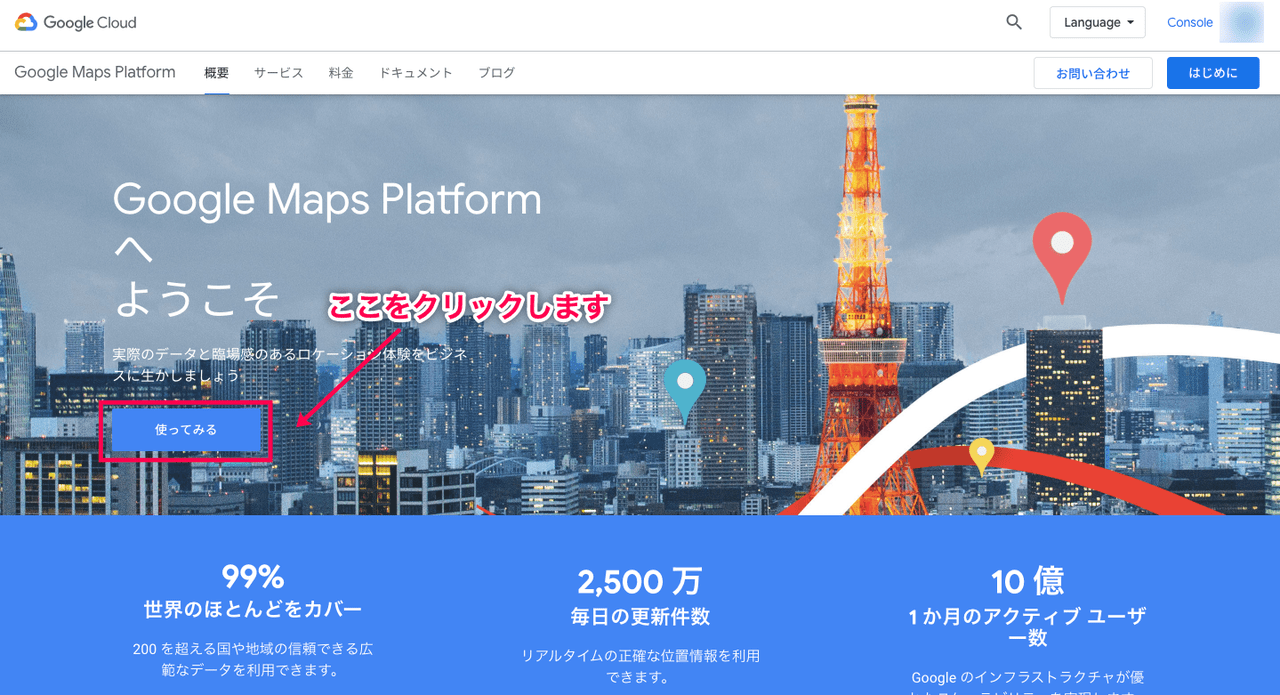Click the 10 億 statistic text
The image size is (1280, 695).
1027,581
